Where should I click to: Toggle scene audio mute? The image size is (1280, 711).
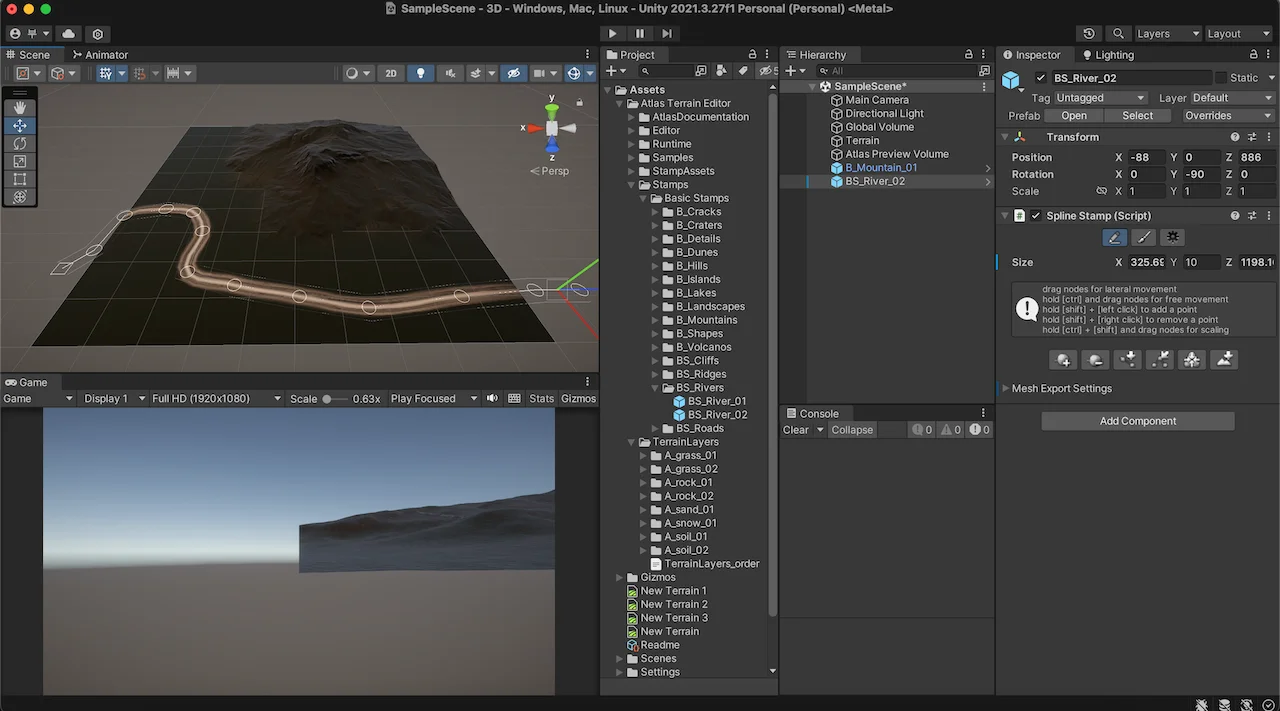[449, 73]
